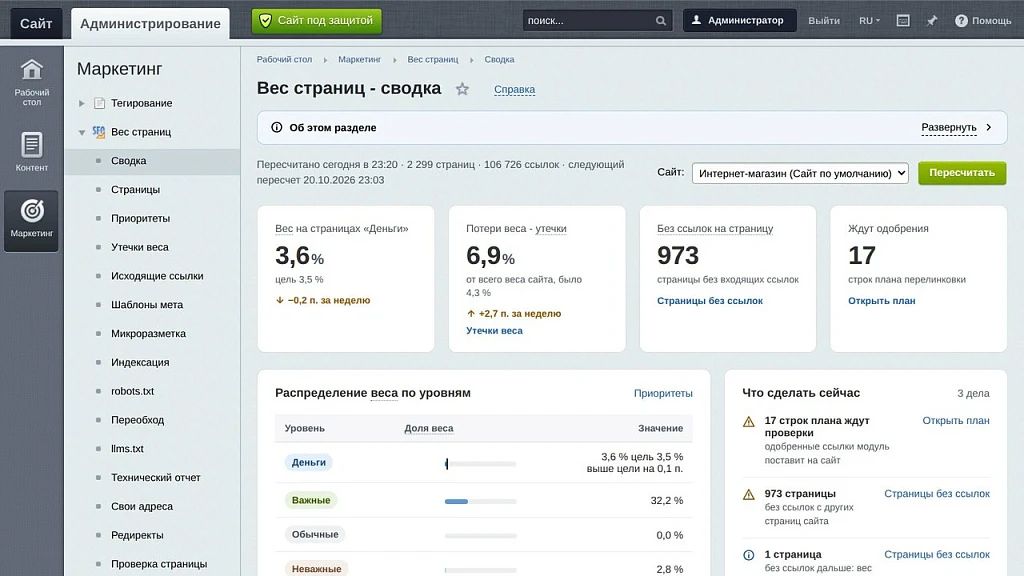
Task: Open the RU language dropdown
Action: 869,21
